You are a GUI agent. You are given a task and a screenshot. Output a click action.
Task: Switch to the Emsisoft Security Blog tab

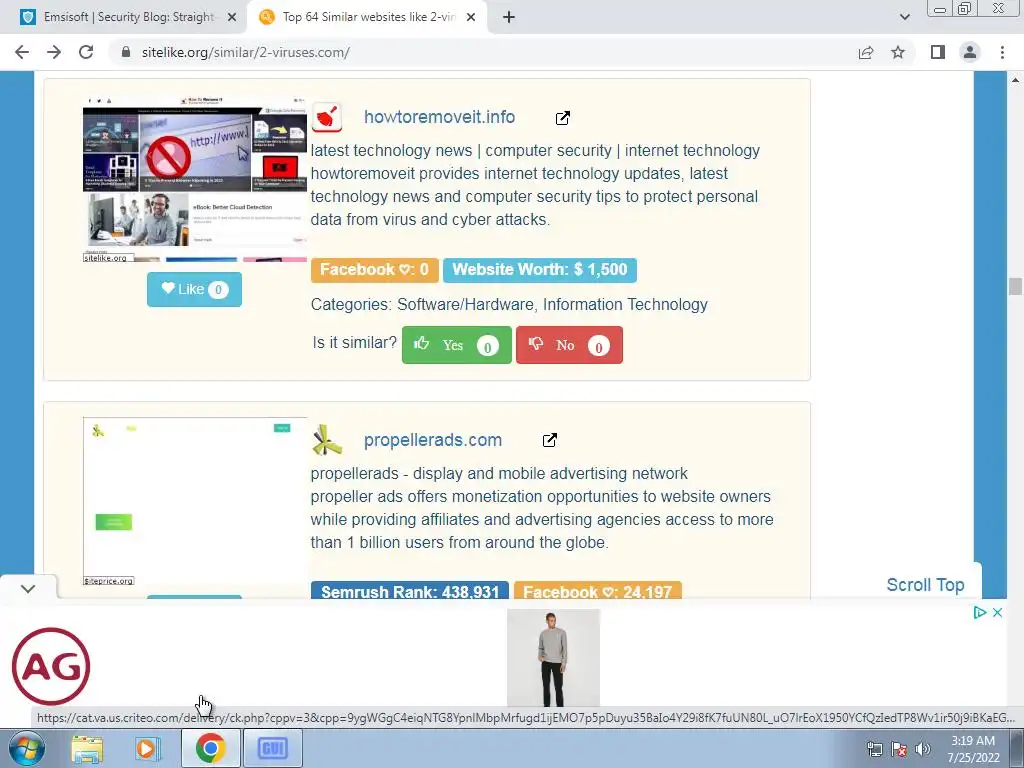(127, 17)
